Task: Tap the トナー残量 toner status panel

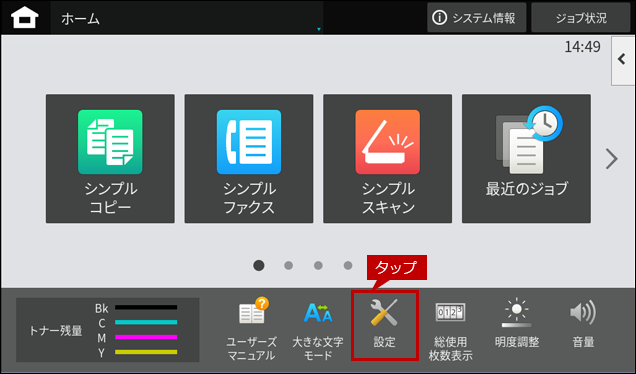Action: (107, 330)
